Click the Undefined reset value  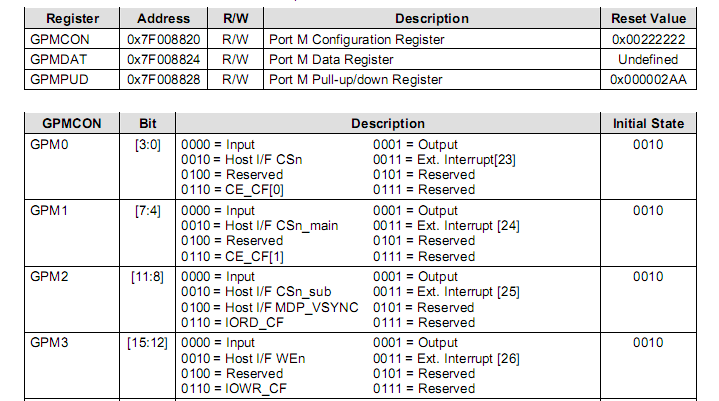pos(648,59)
